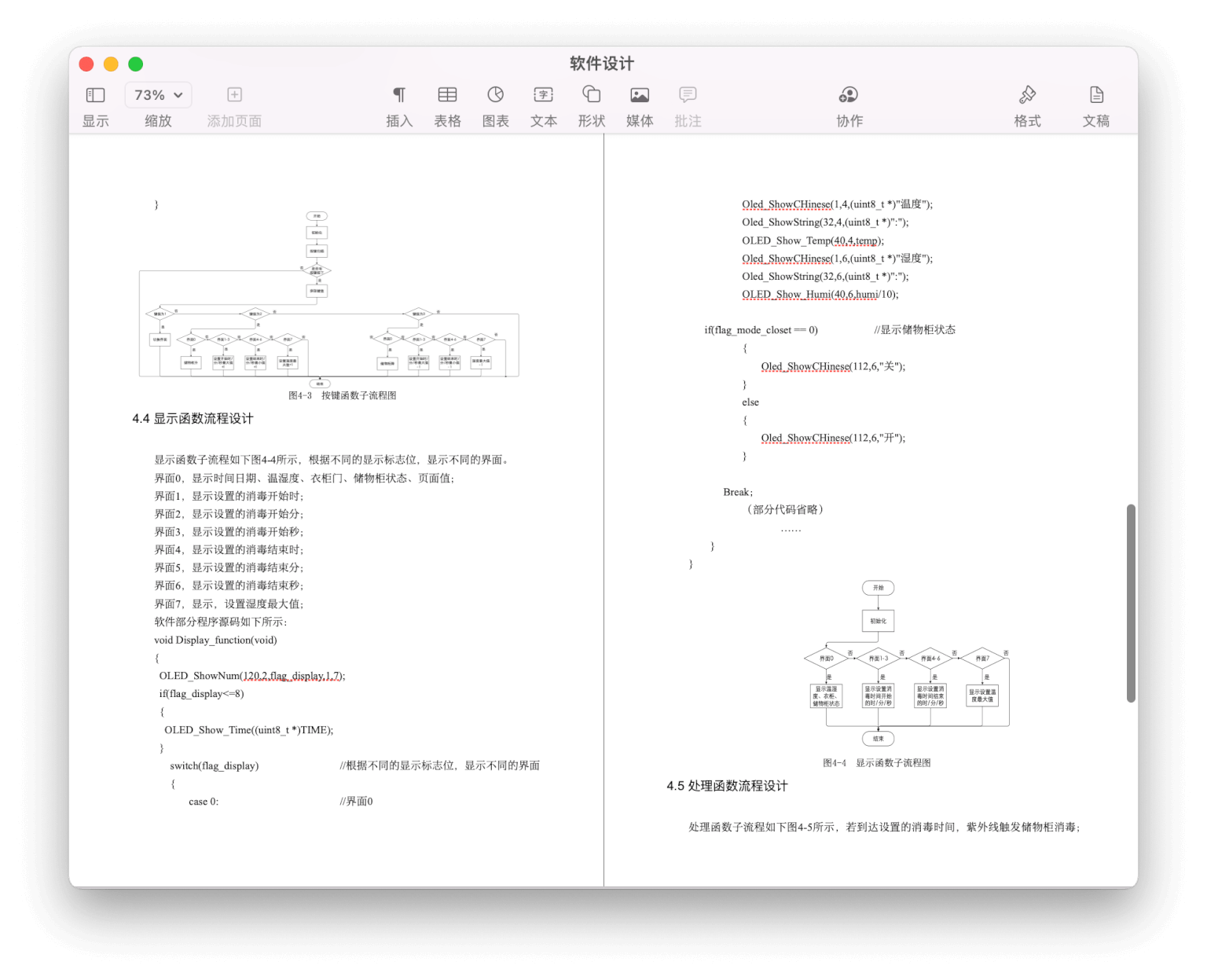The width and height of the screenshot is (1207, 980).
Task: Click the OLED_Show_Time code line
Action: (x=248, y=730)
